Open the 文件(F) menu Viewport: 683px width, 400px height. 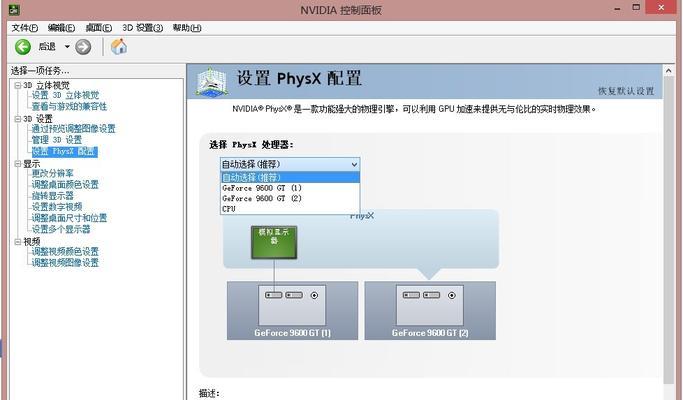(24, 28)
